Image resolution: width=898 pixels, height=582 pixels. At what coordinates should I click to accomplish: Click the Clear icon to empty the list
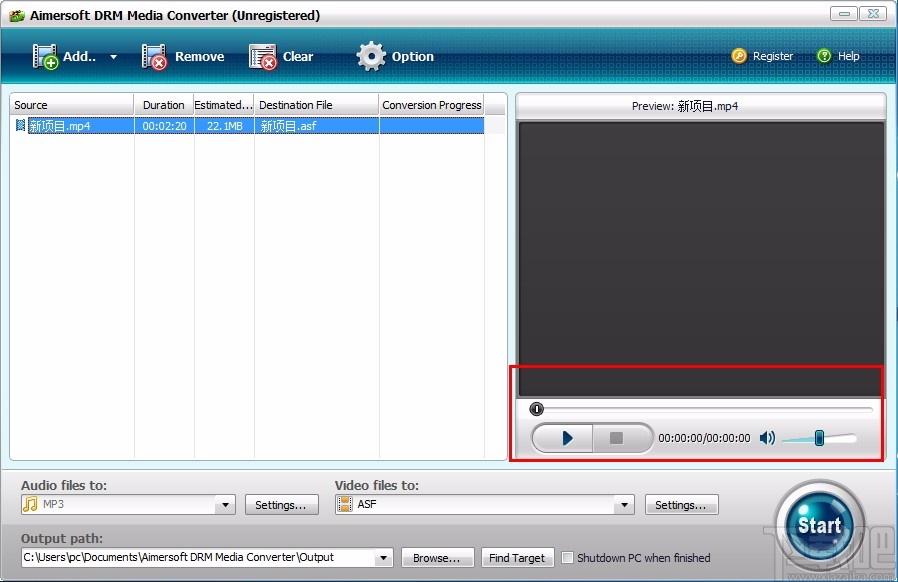pyautogui.click(x=262, y=56)
